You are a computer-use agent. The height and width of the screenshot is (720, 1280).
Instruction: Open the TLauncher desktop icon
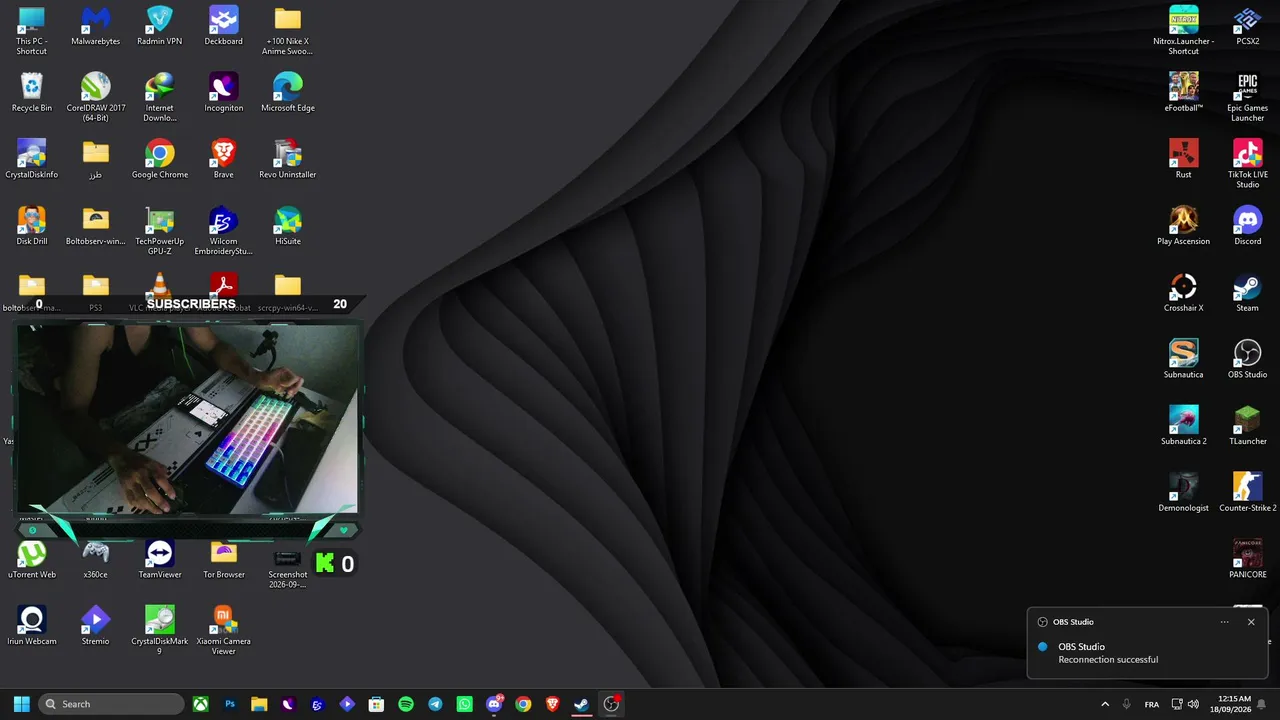1247,426
